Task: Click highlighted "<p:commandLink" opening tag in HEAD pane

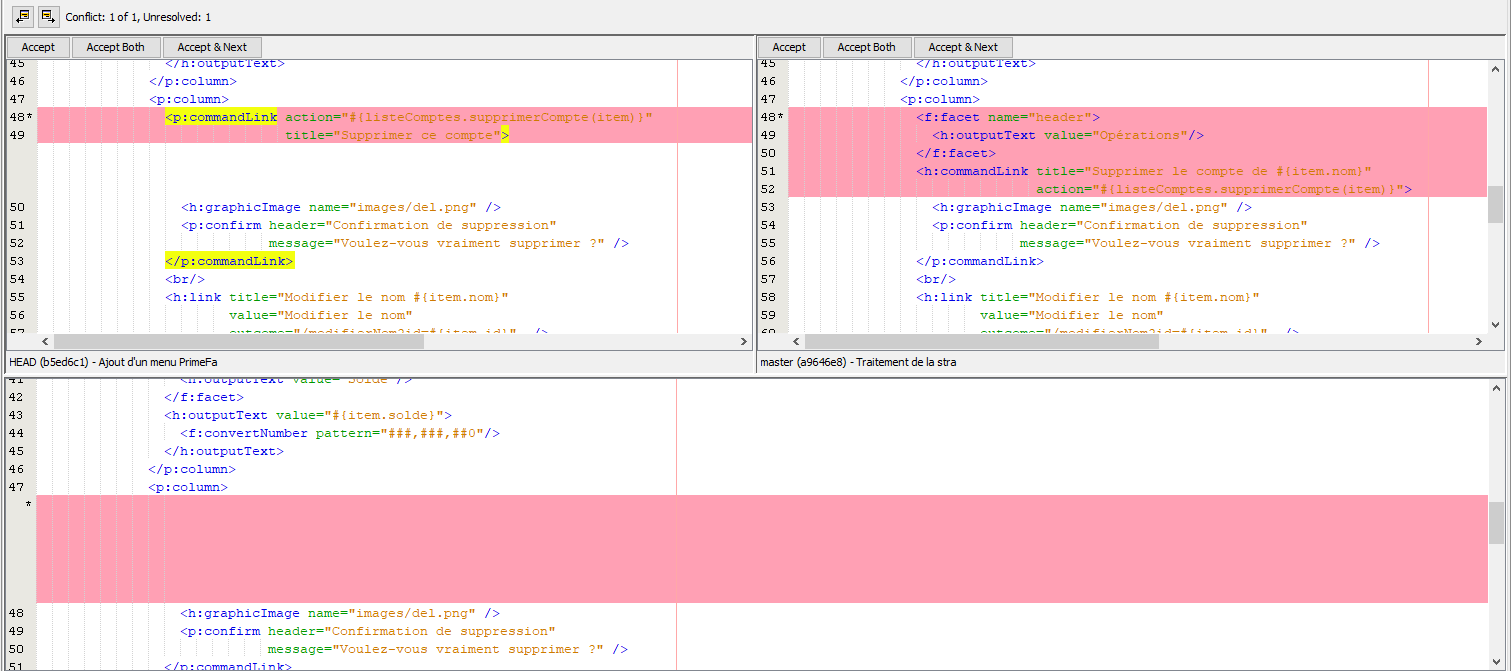Action: (x=221, y=117)
